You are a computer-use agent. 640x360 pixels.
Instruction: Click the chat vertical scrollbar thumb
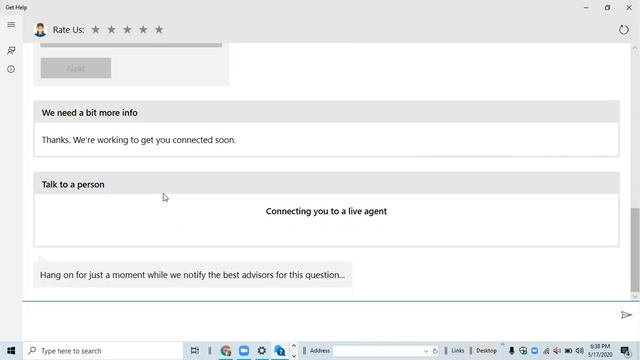[635, 249]
